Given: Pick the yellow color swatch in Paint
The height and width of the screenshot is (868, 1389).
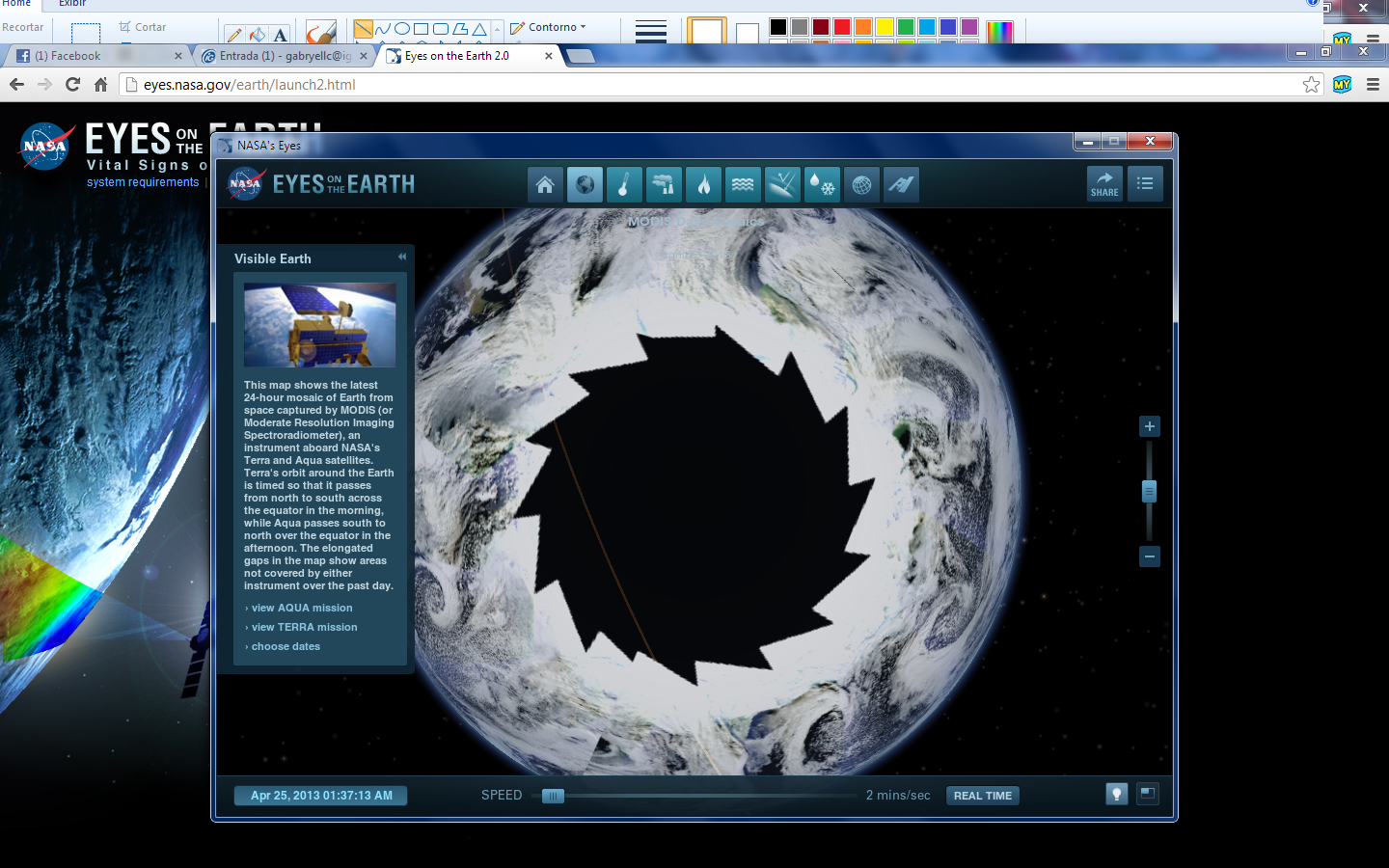Looking at the screenshot, I should coord(885,27).
